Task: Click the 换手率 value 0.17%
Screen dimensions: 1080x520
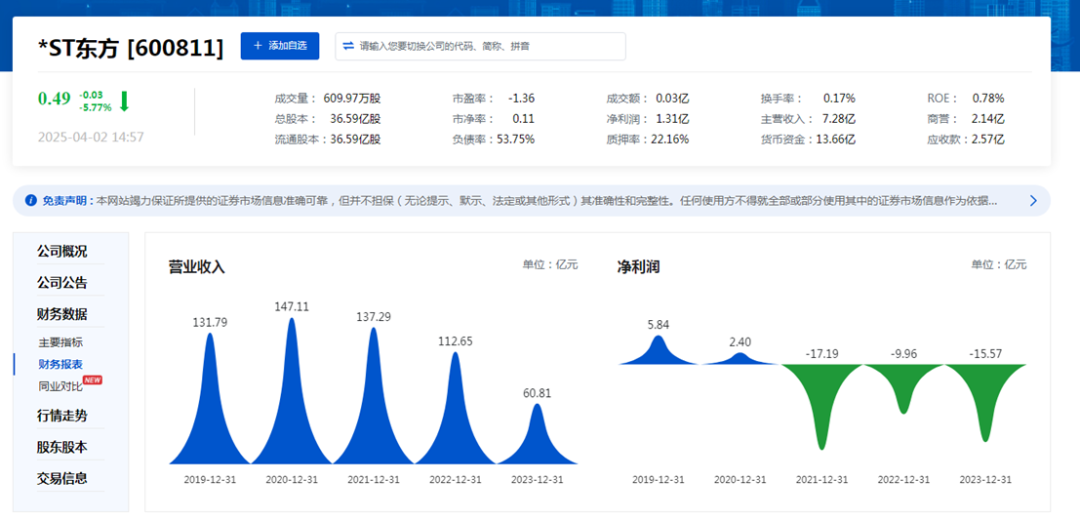Action: pos(839,98)
